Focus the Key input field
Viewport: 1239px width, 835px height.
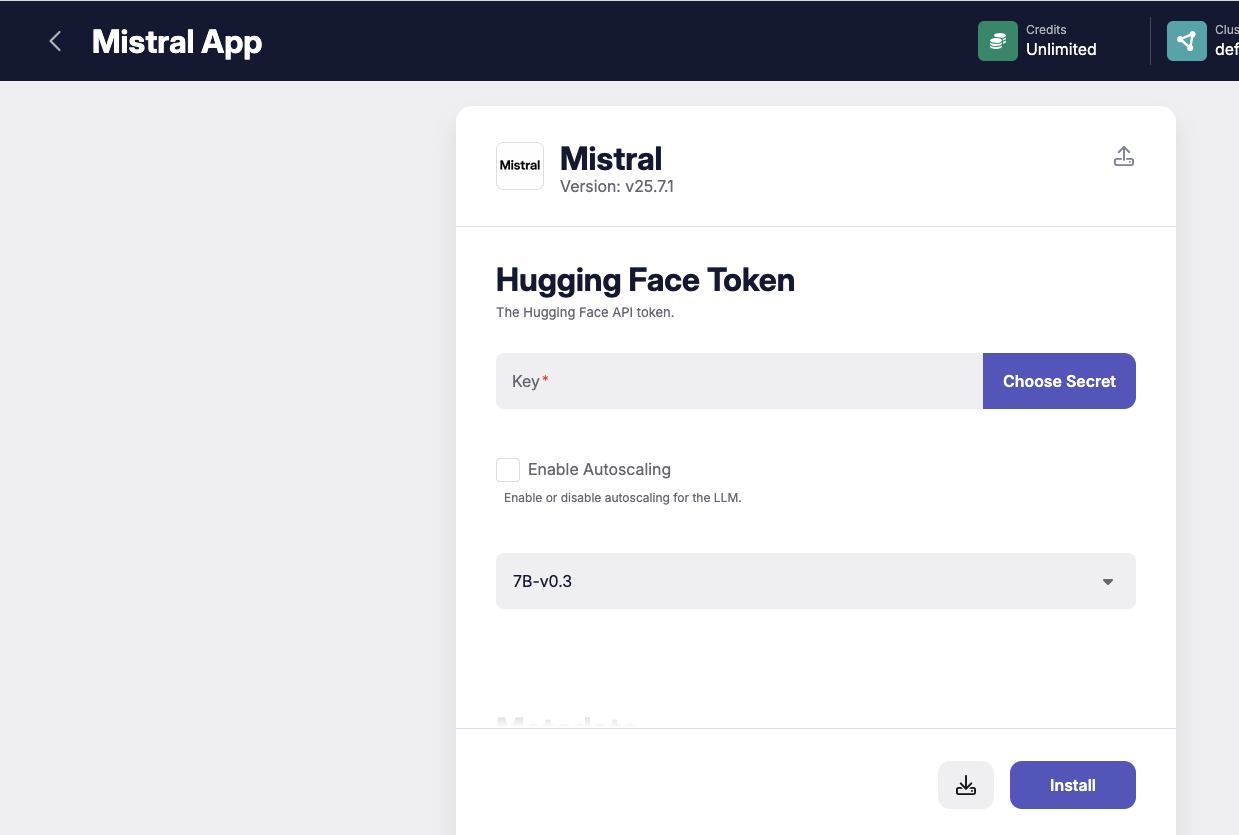(x=740, y=381)
